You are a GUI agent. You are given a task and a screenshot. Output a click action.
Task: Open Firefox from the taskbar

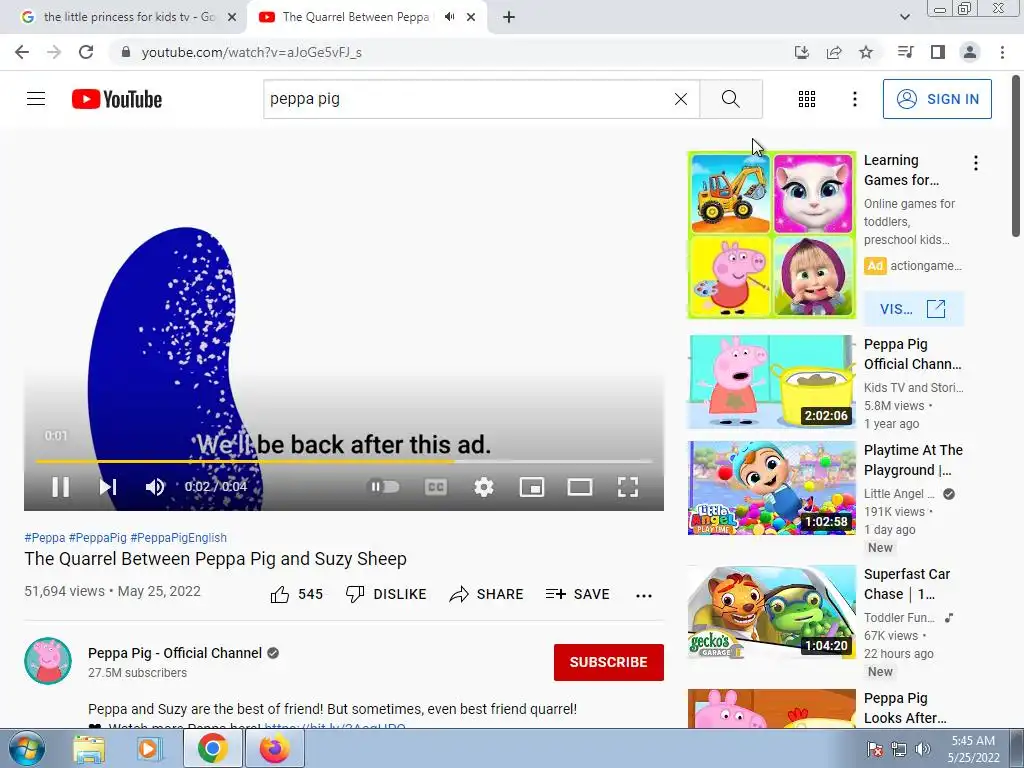click(274, 748)
